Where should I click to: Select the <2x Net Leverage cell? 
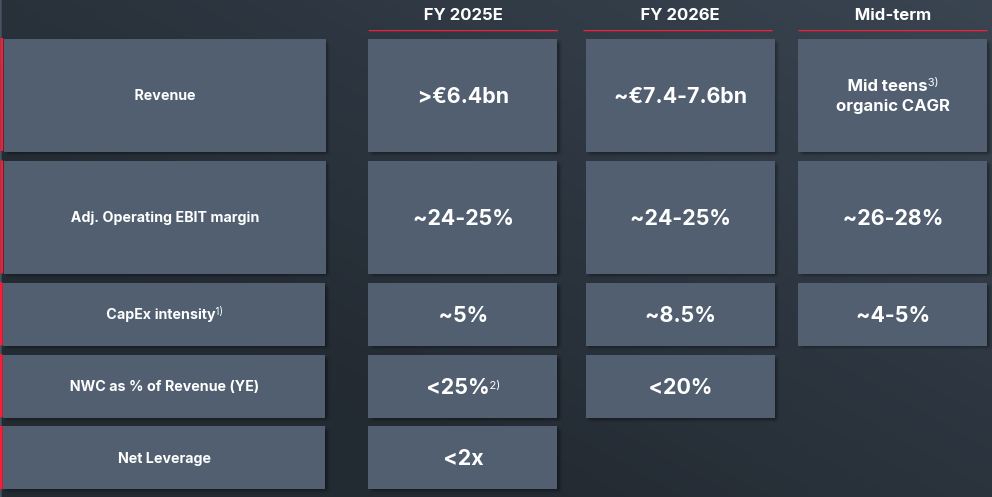point(462,458)
